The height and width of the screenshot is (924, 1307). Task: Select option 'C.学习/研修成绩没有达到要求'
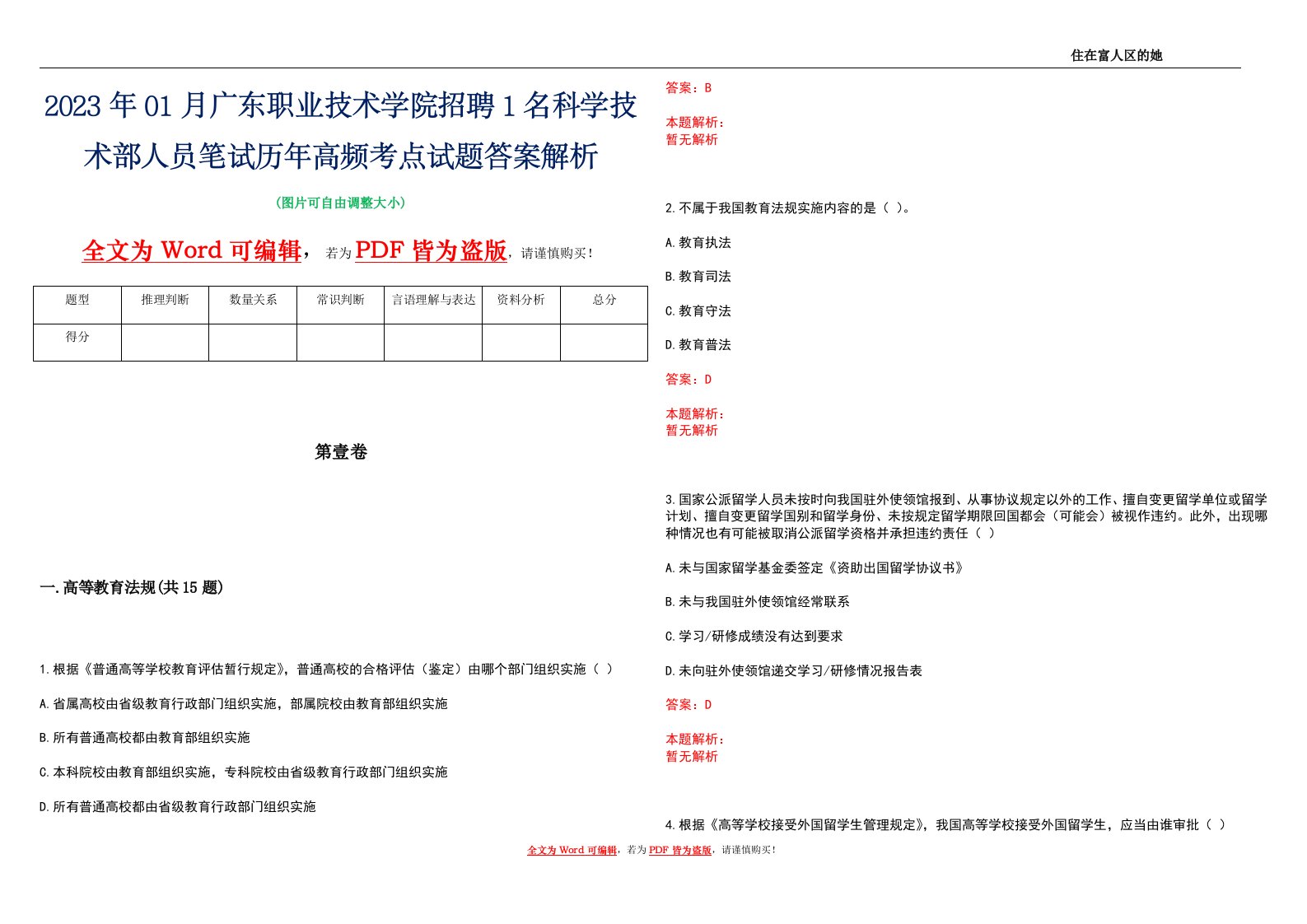754,637
